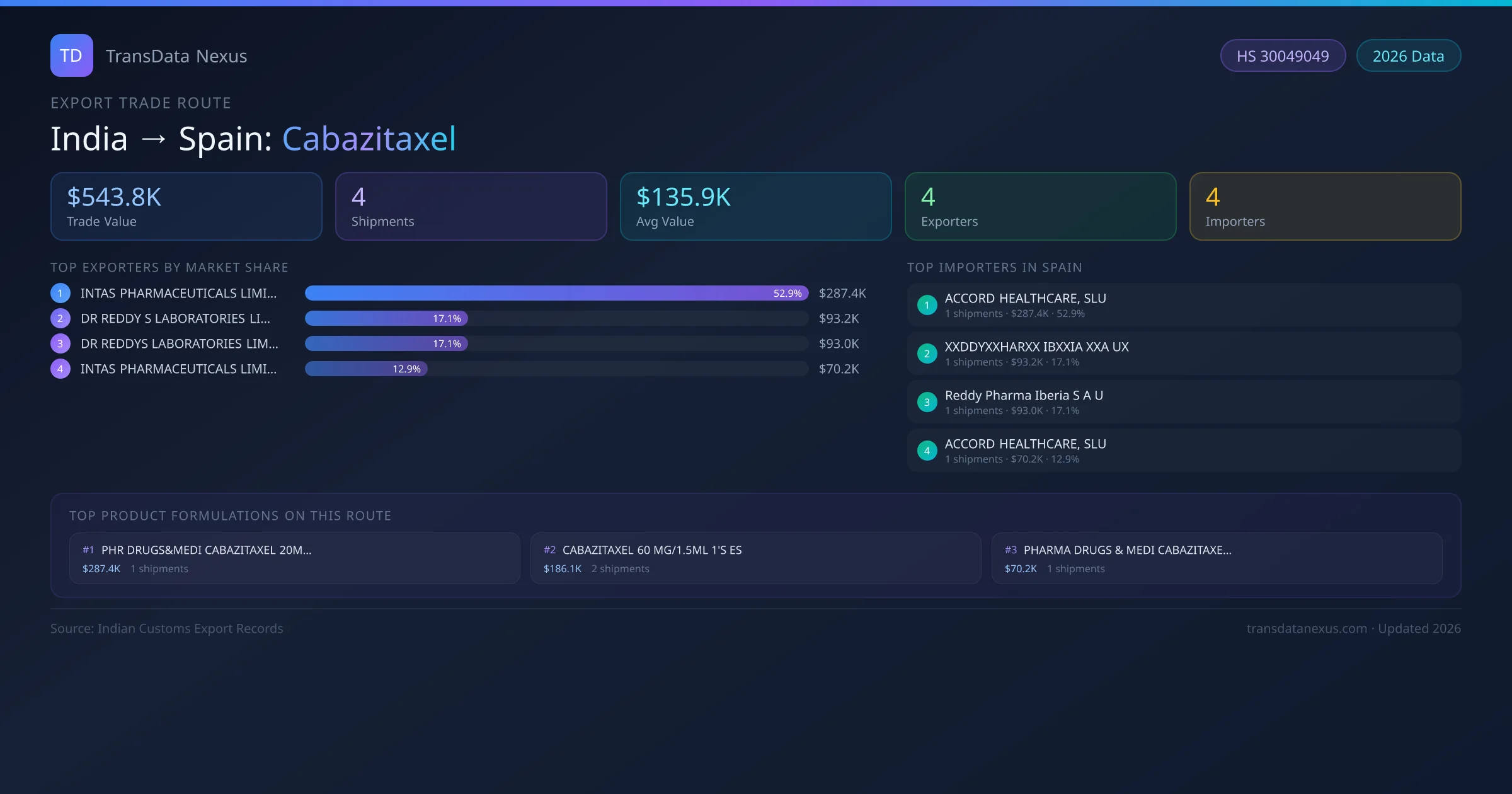
Task: Click importer rank 4 green badge
Action: coord(927,451)
